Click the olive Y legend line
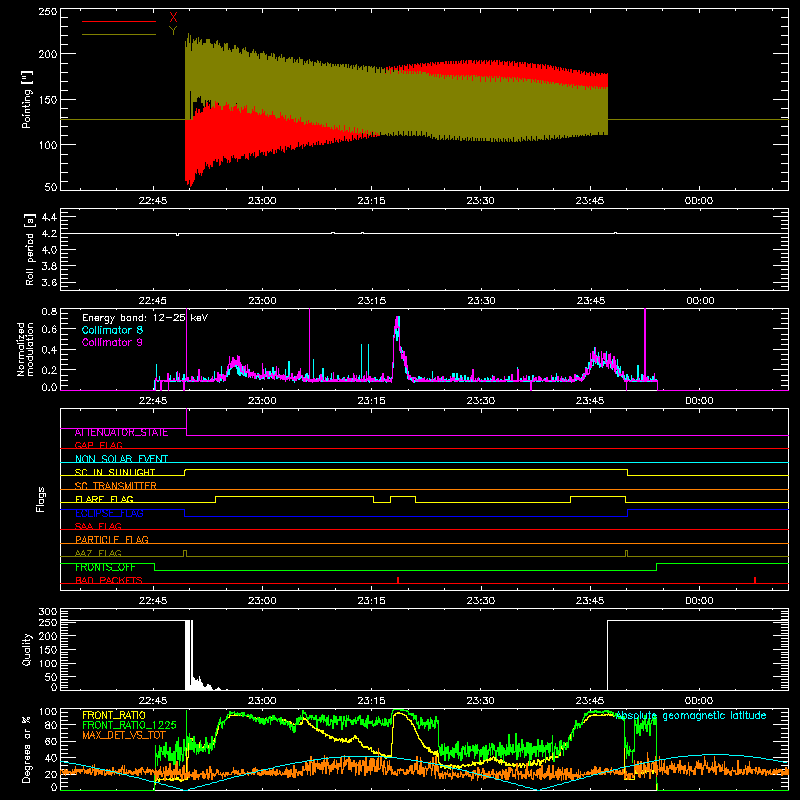 click(119, 34)
